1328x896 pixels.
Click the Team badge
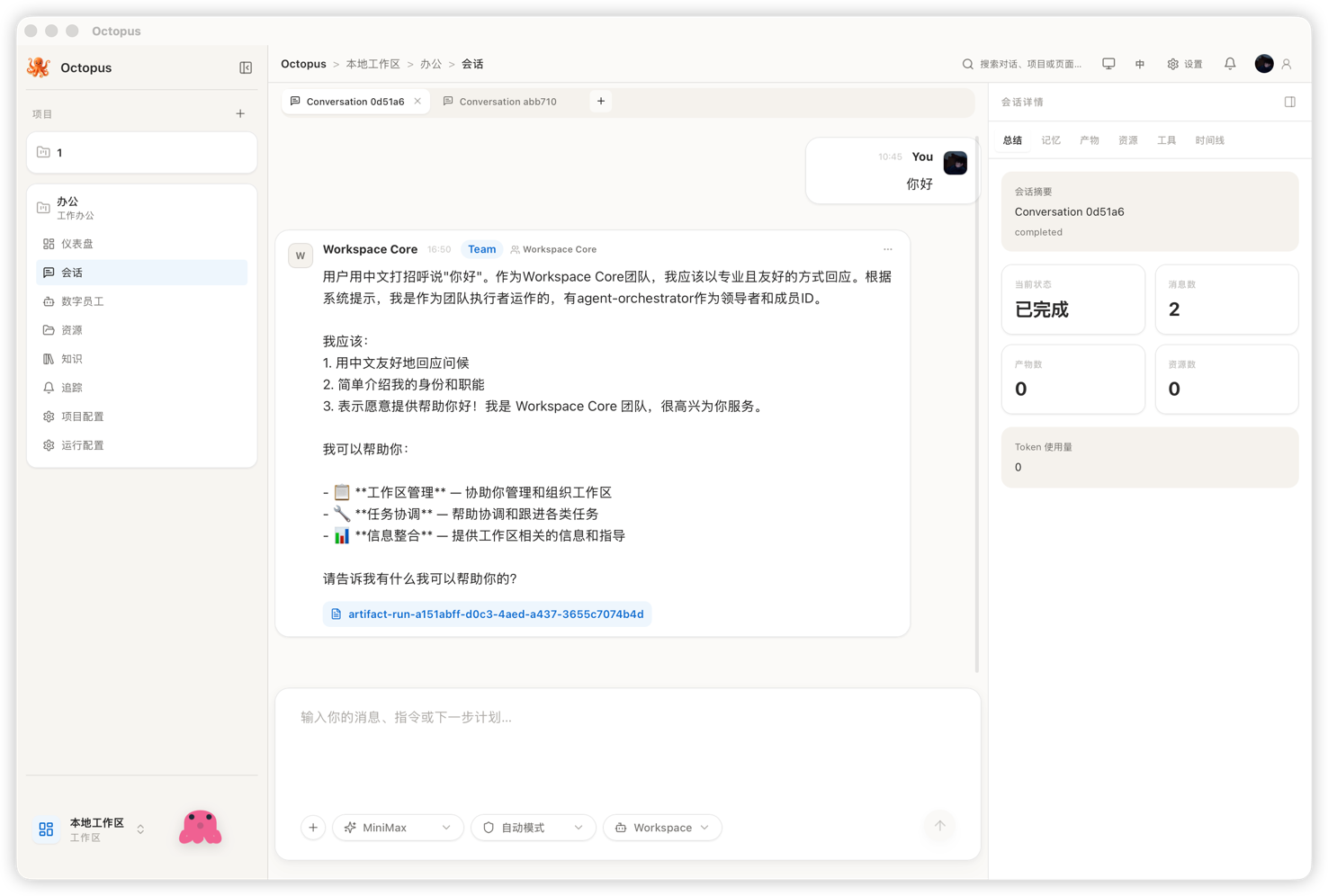481,249
